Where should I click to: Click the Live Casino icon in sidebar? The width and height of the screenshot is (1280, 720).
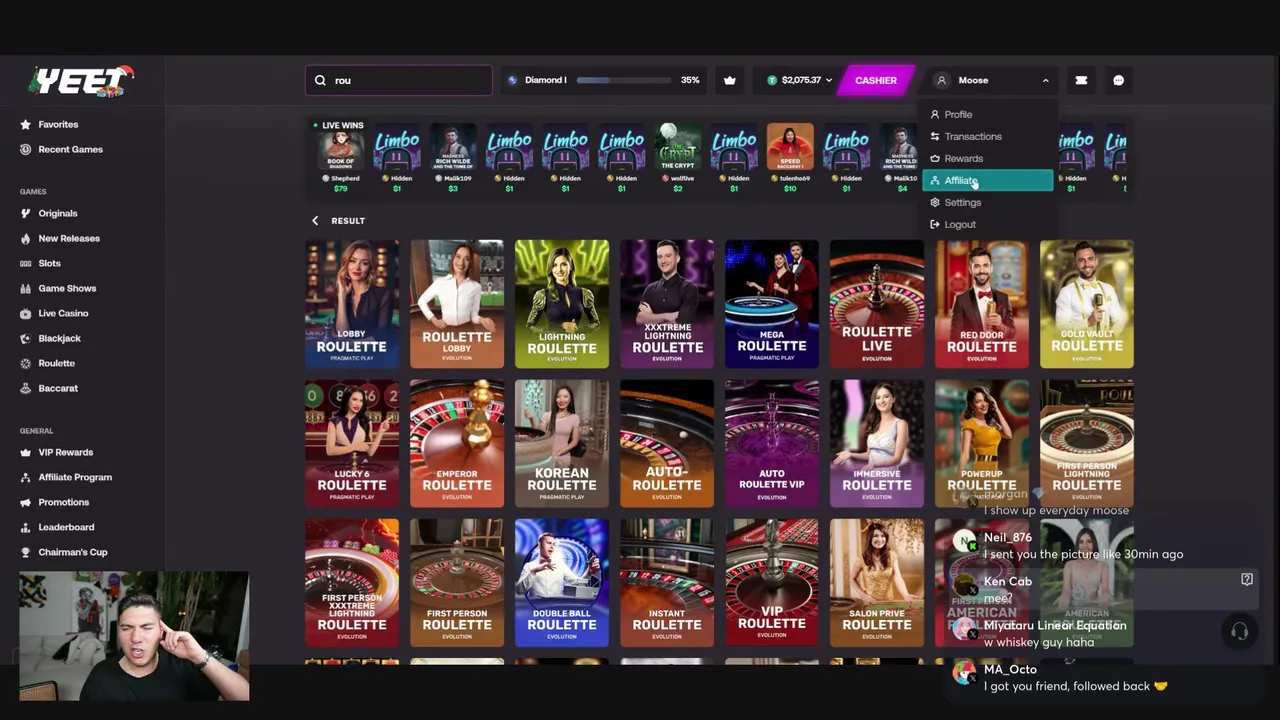(26, 313)
